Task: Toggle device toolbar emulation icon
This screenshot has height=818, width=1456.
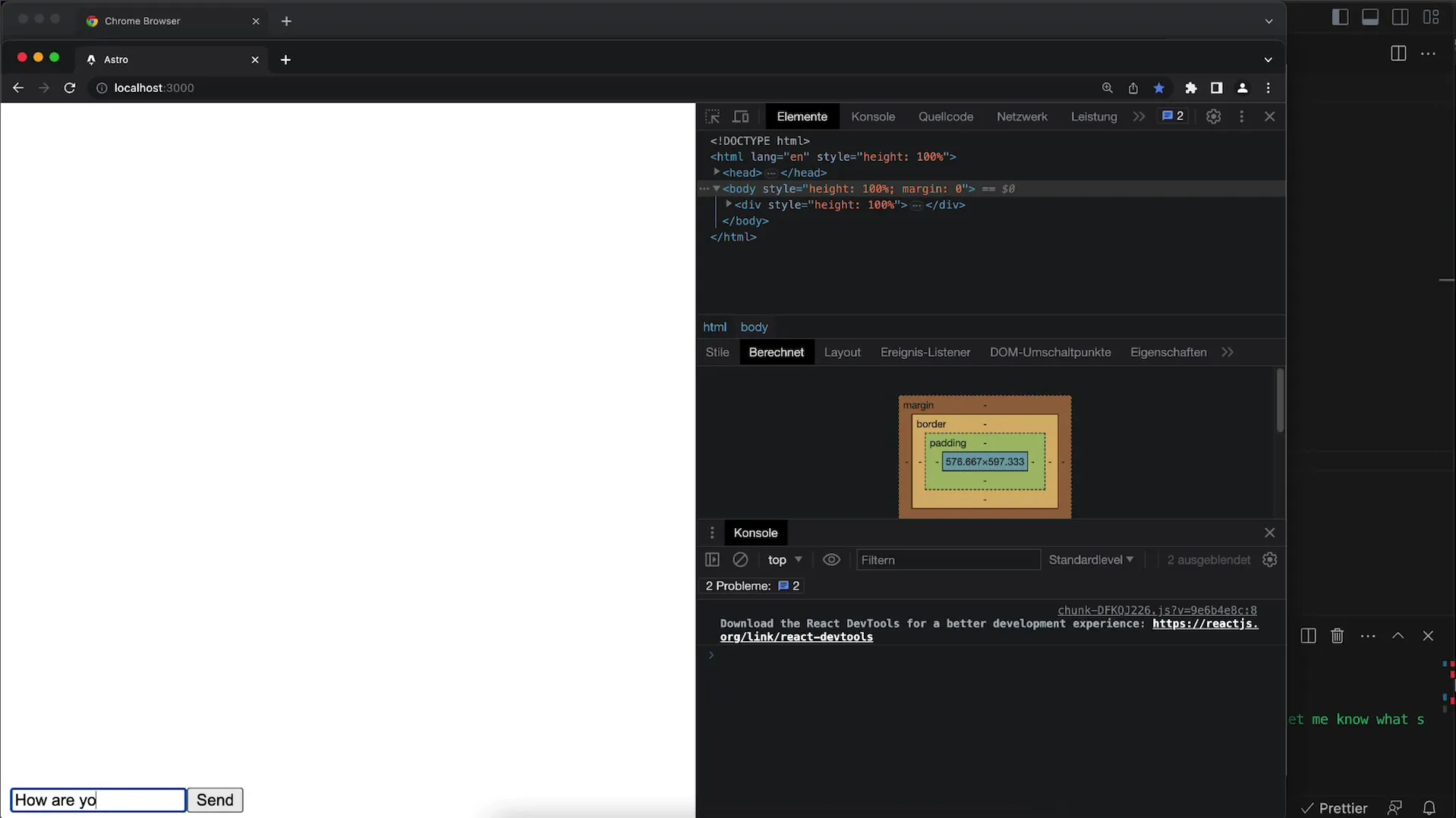Action: (741, 117)
